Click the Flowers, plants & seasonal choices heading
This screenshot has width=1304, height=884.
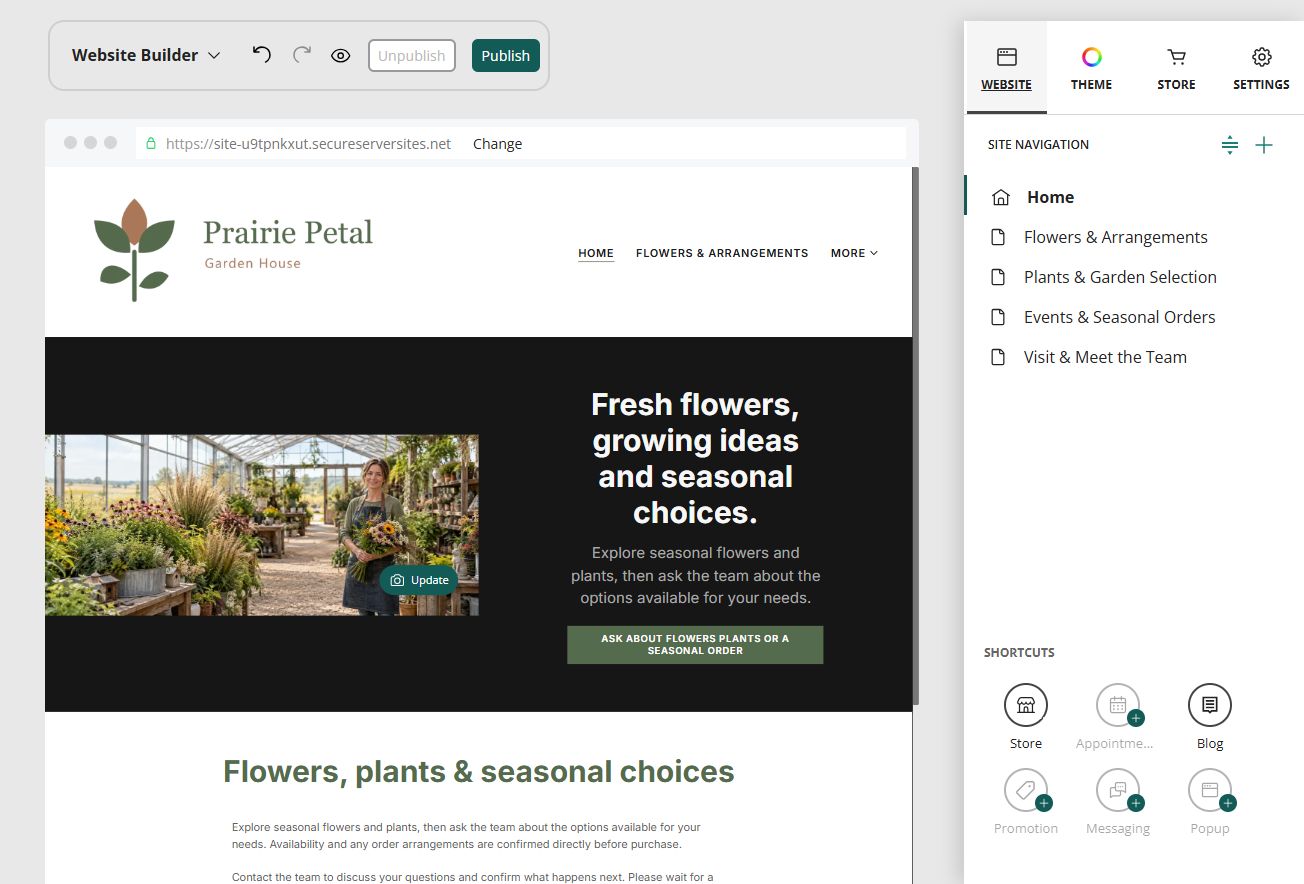479,772
